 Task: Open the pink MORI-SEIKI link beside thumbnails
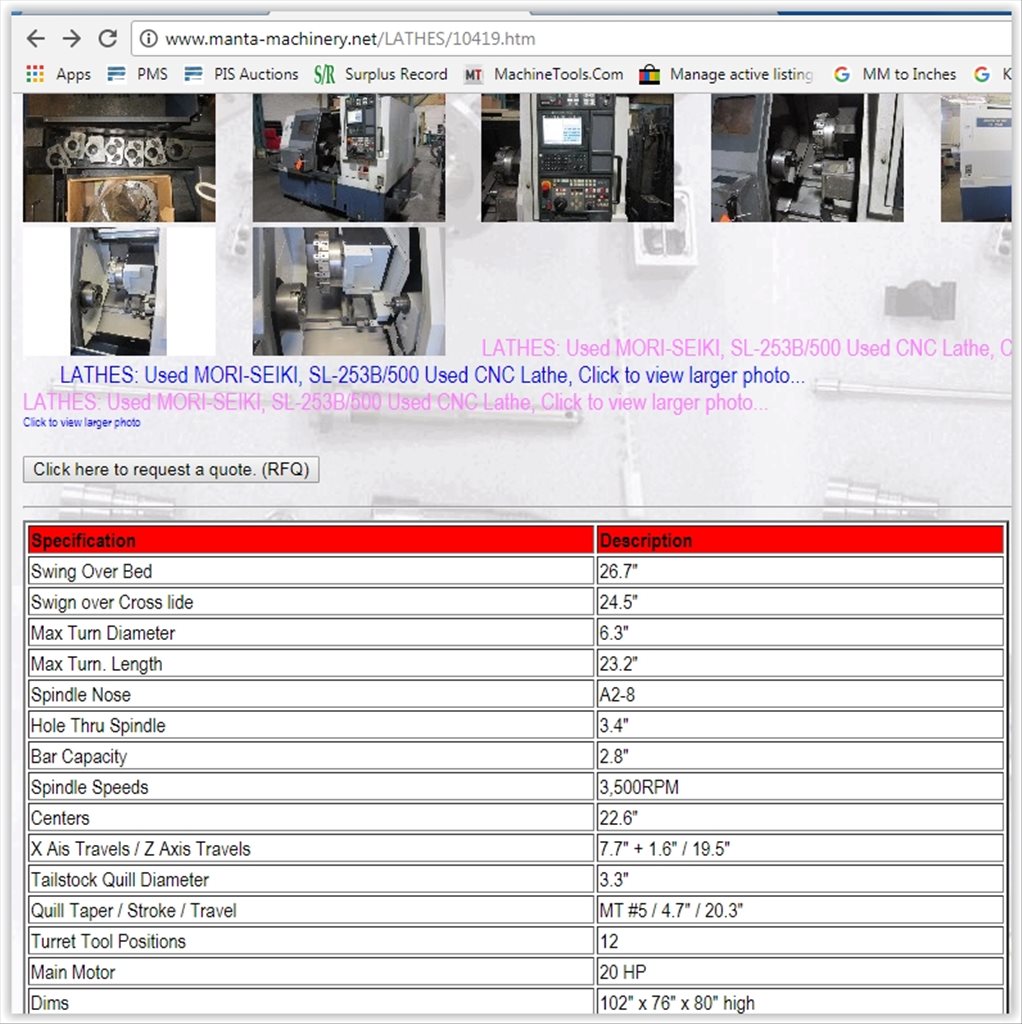(746, 348)
